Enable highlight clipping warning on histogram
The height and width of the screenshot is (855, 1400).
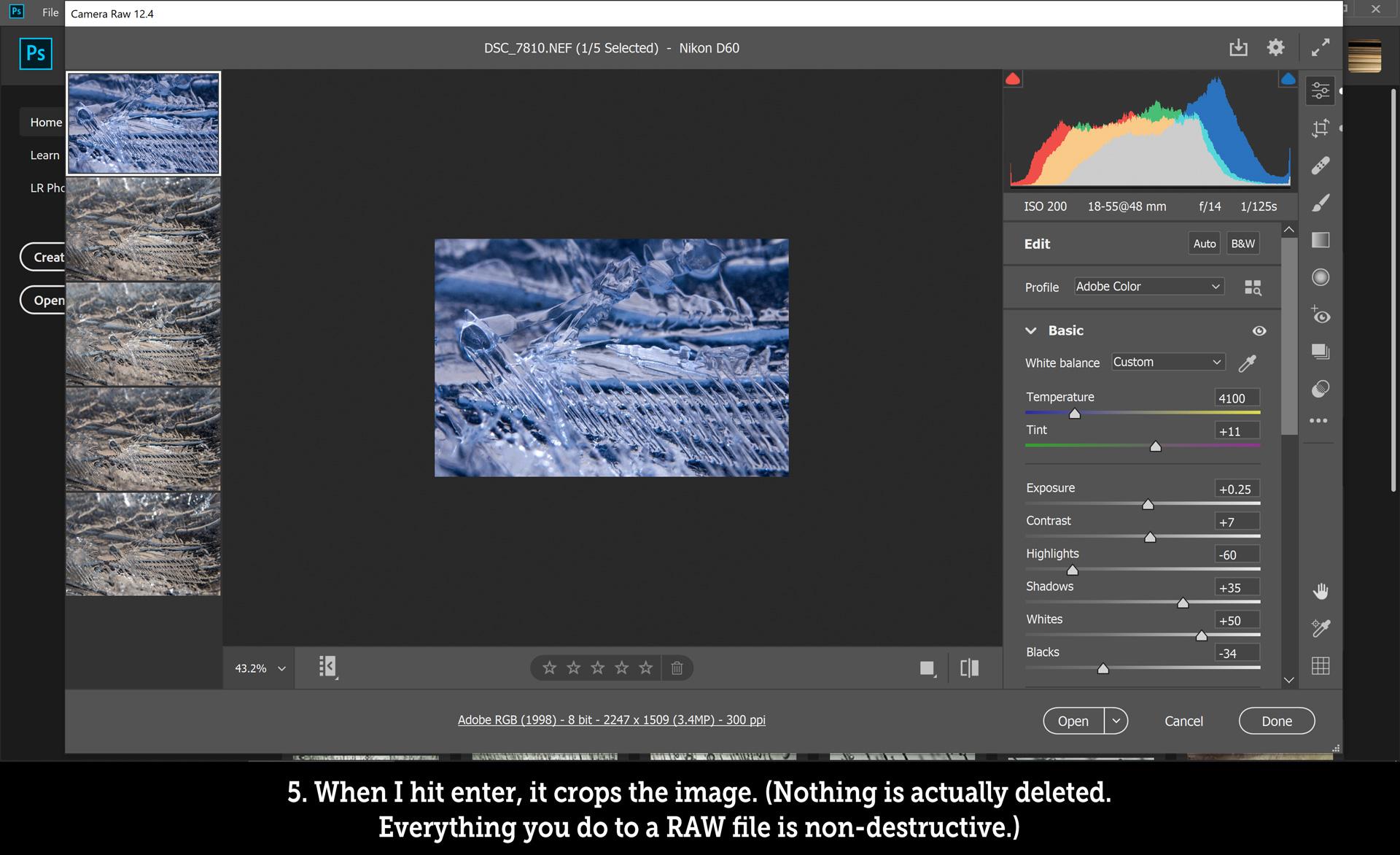(1288, 77)
